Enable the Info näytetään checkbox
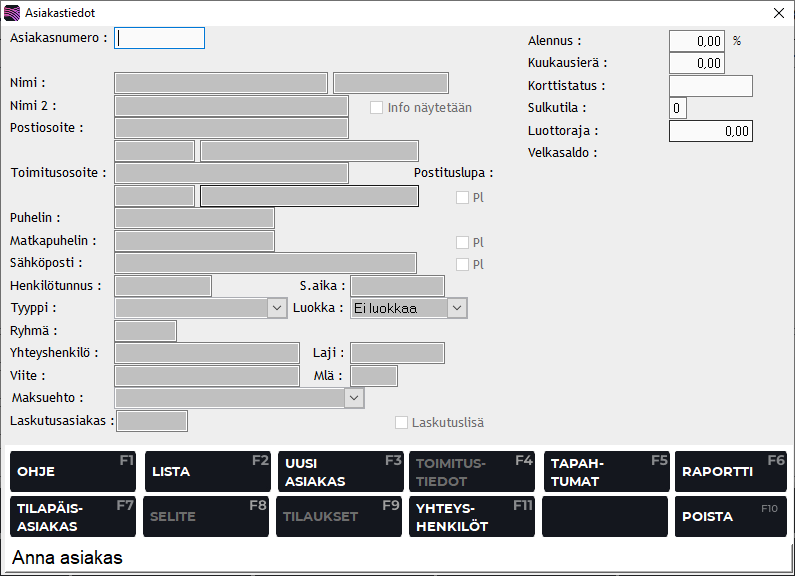 (377, 107)
